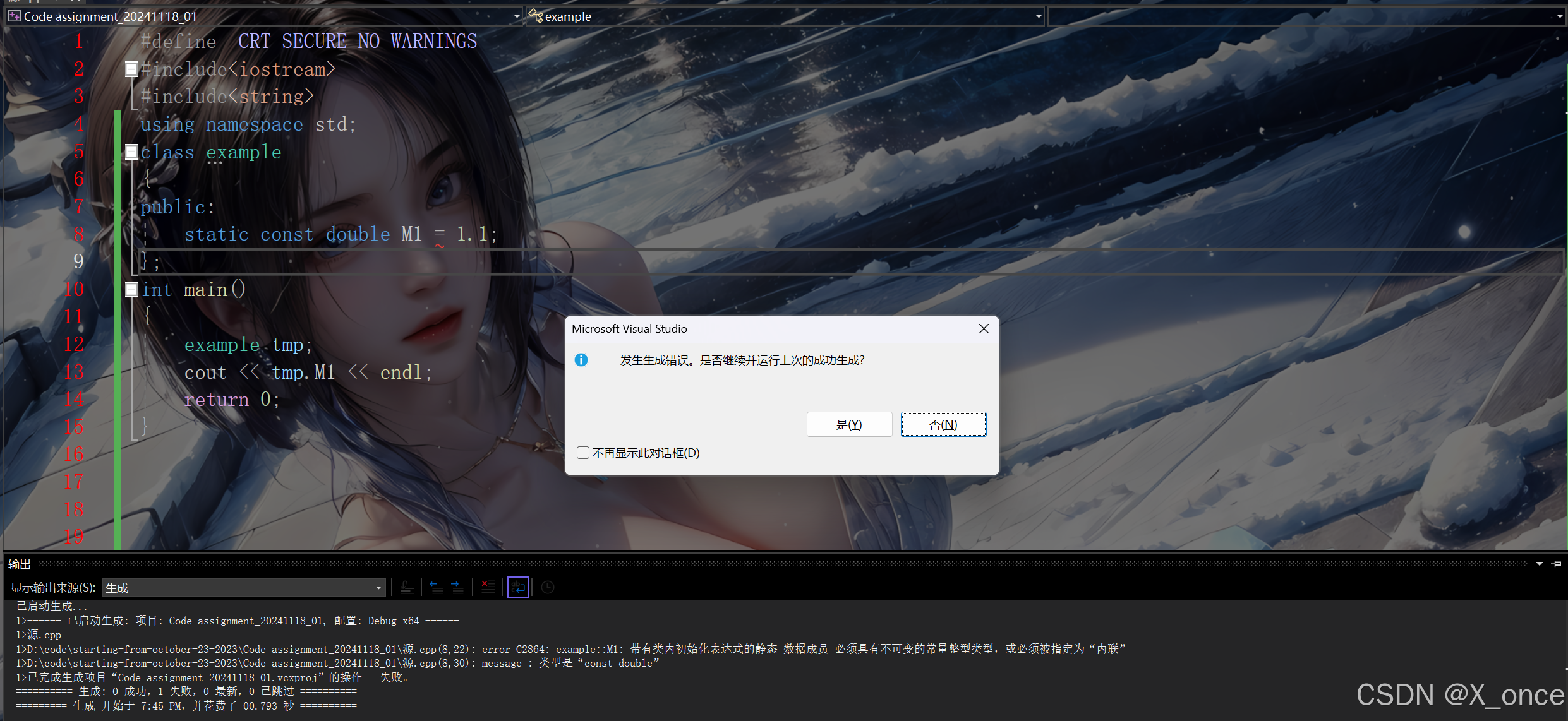The image size is (1568, 721).
Task: Open the 显示输出来源 dropdown showing 生成
Action: click(378, 588)
